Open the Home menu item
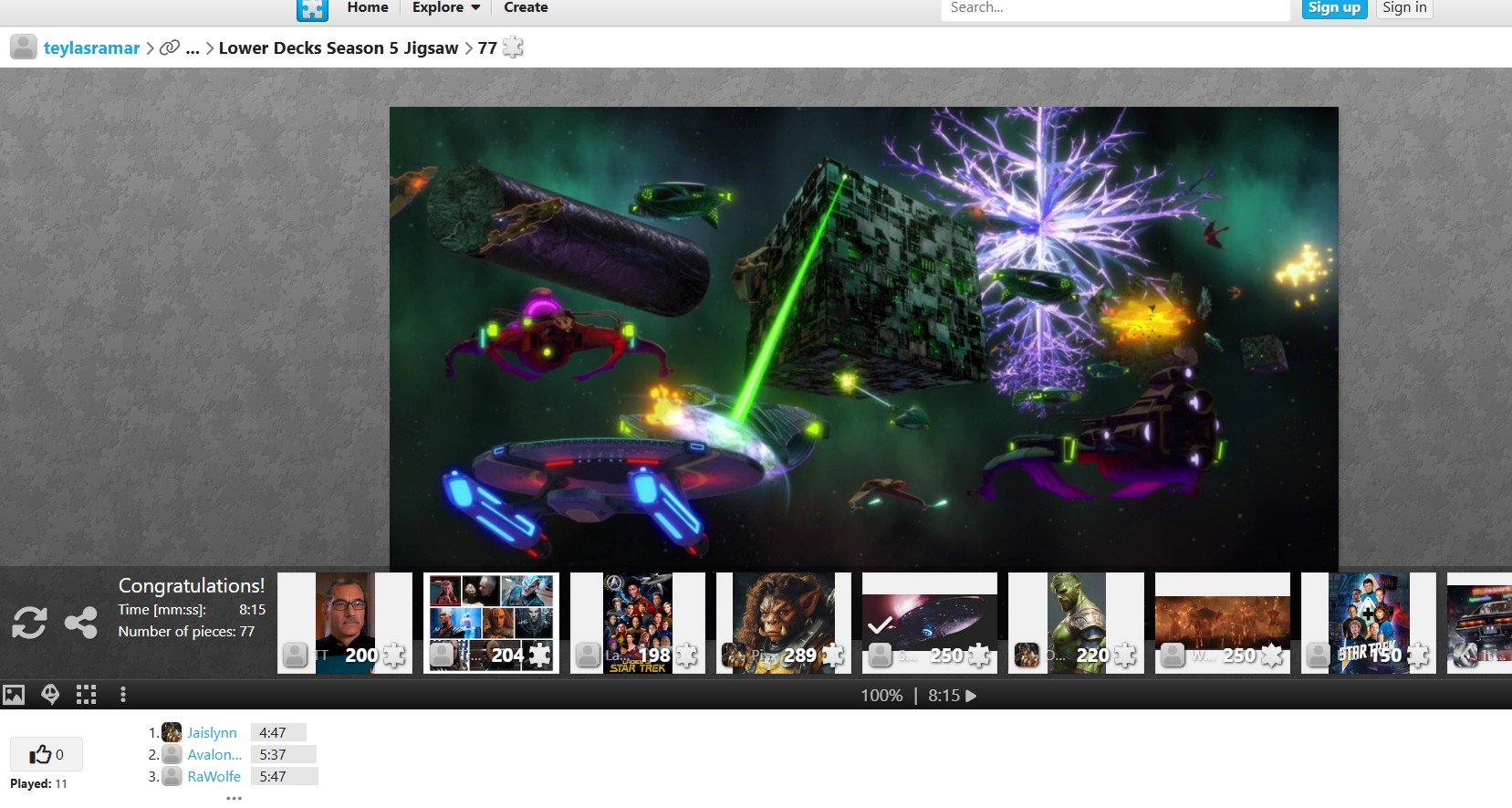The height and width of the screenshot is (808, 1512). click(x=368, y=7)
